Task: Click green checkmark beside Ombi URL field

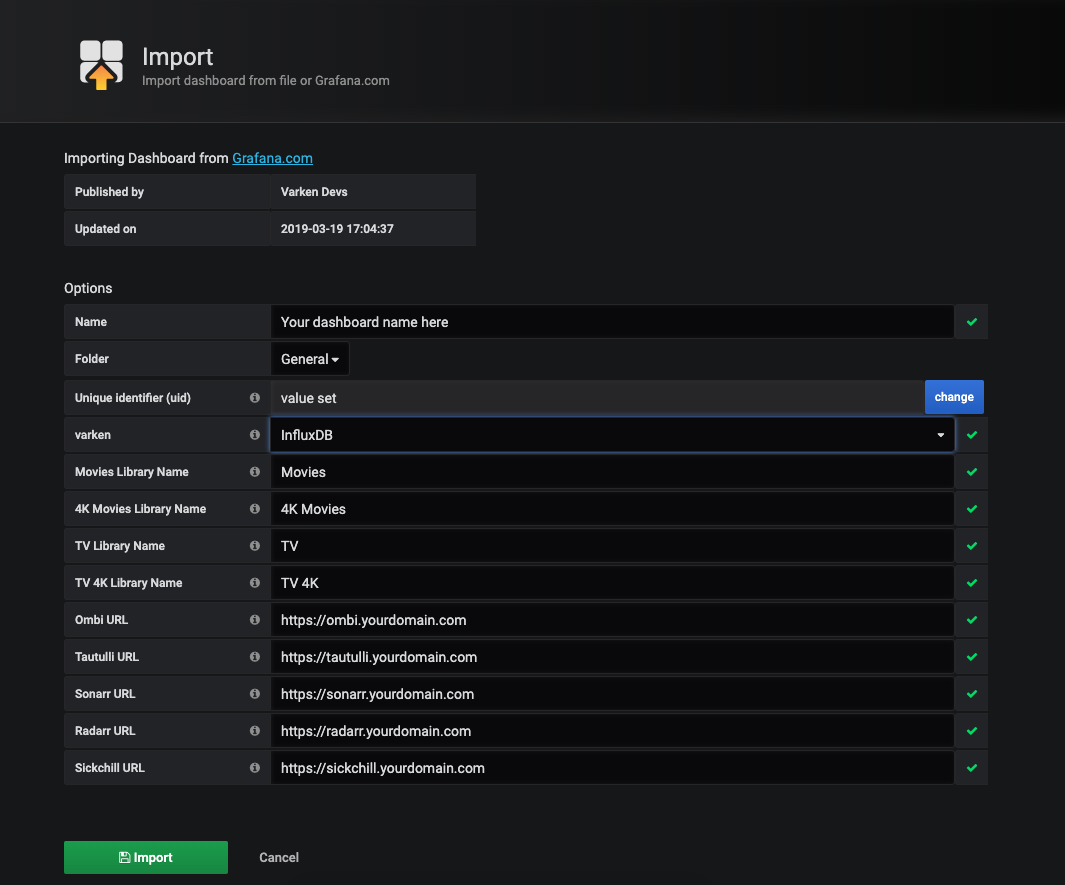Action: [x=972, y=620]
